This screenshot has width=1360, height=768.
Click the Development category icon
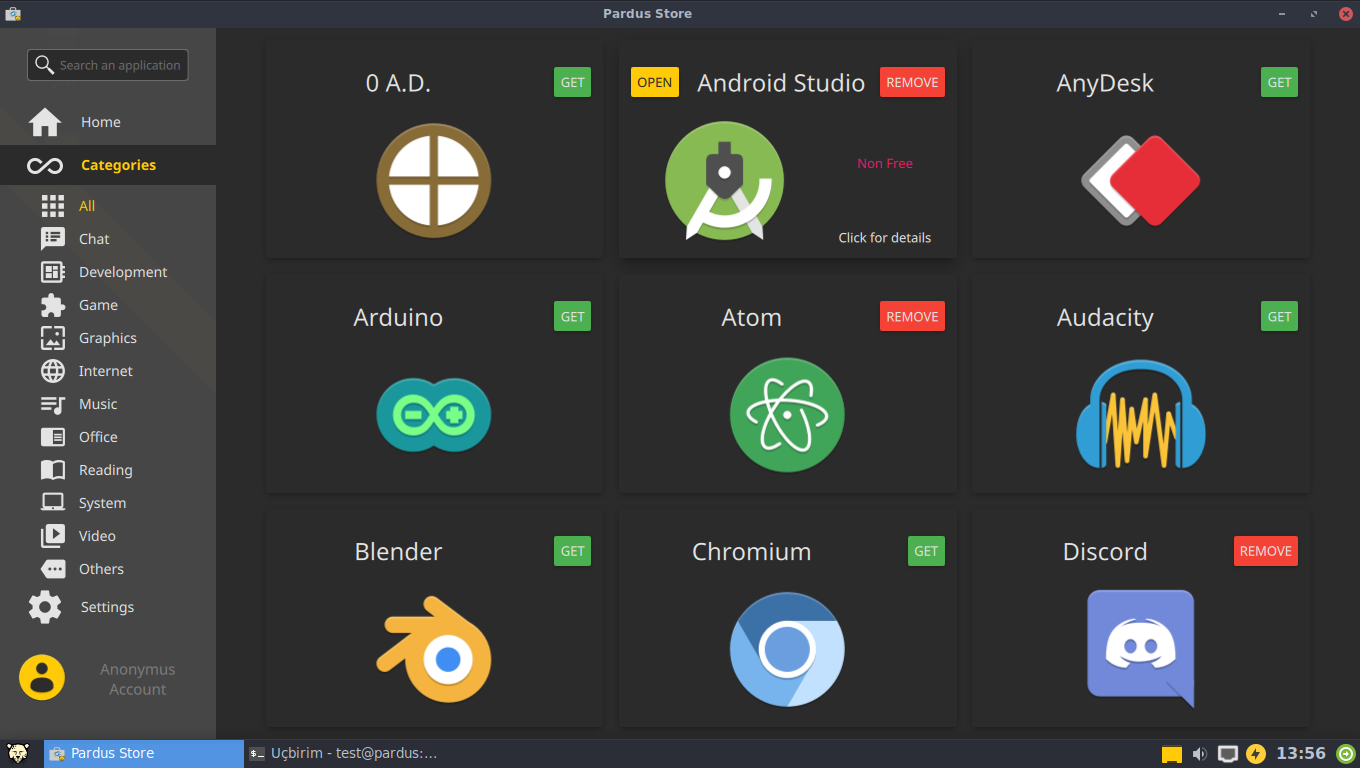53,272
